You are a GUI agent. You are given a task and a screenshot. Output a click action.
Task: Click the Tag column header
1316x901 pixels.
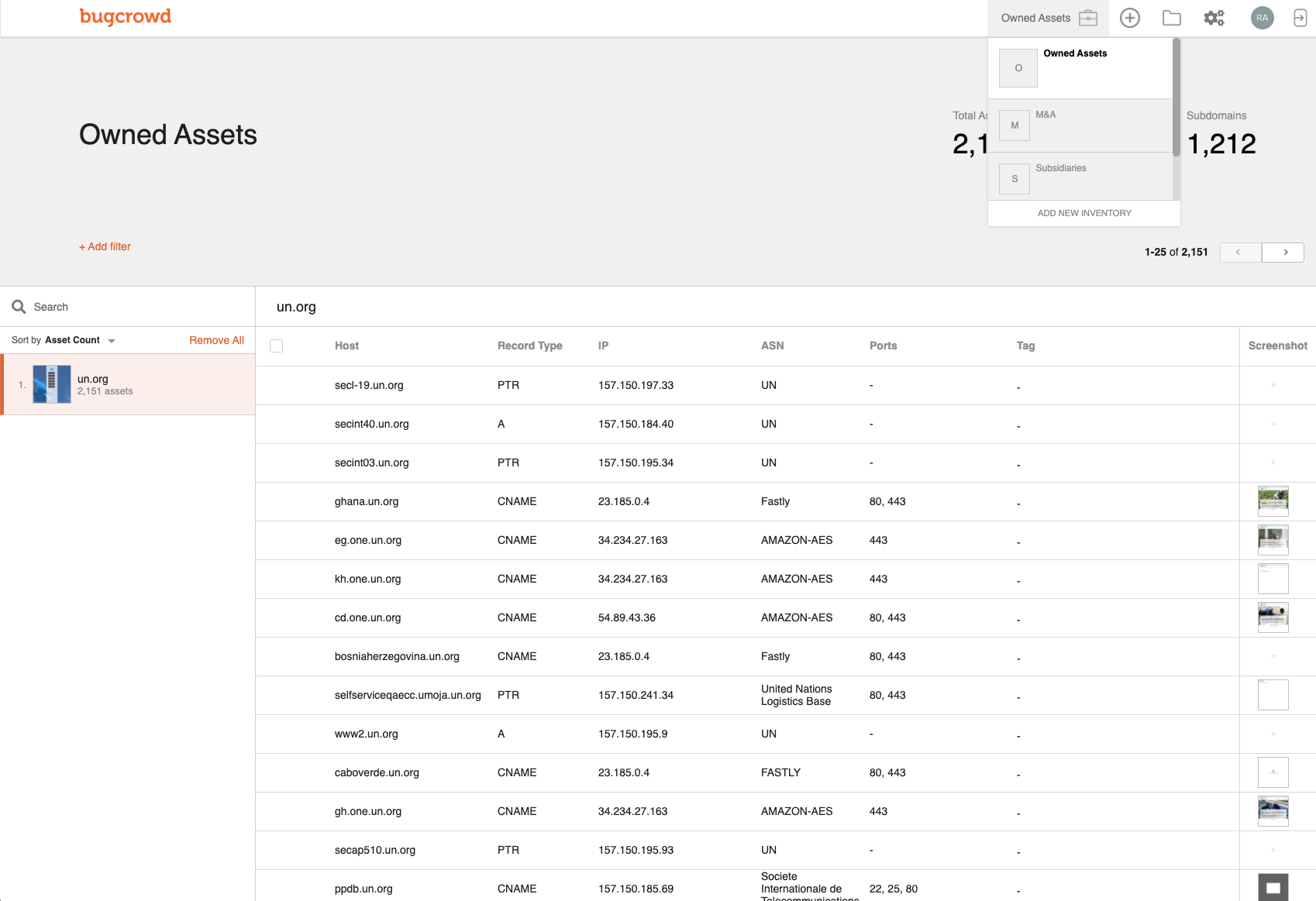pos(1025,346)
